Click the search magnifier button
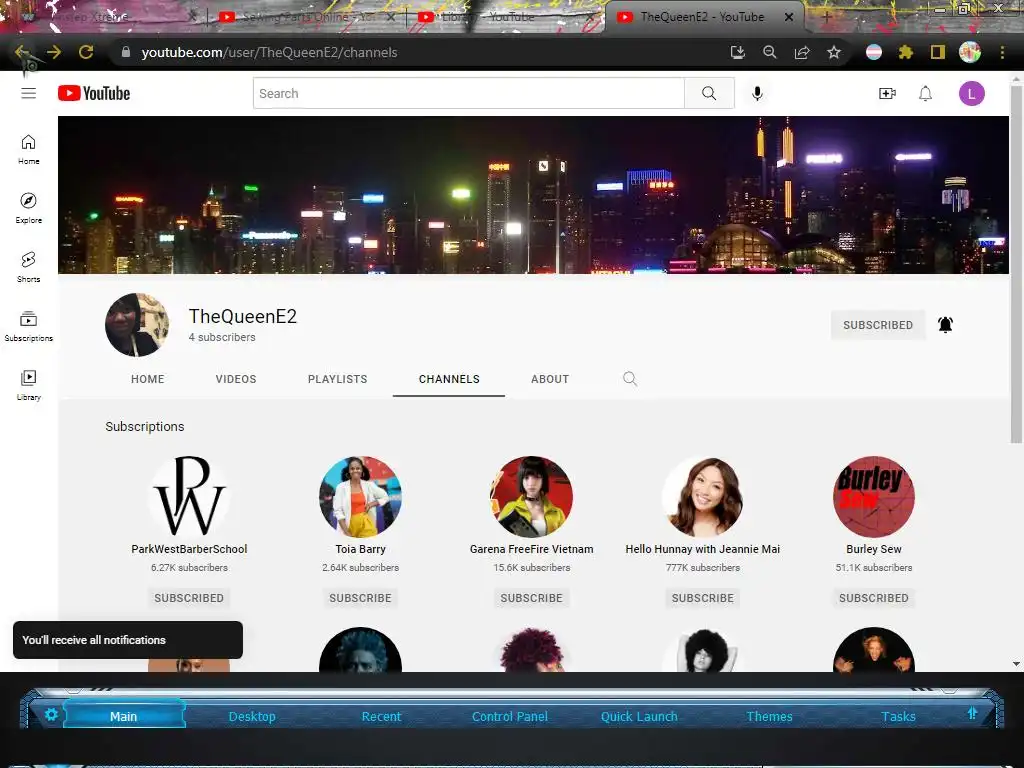The image size is (1024, 768). pos(709,93)
